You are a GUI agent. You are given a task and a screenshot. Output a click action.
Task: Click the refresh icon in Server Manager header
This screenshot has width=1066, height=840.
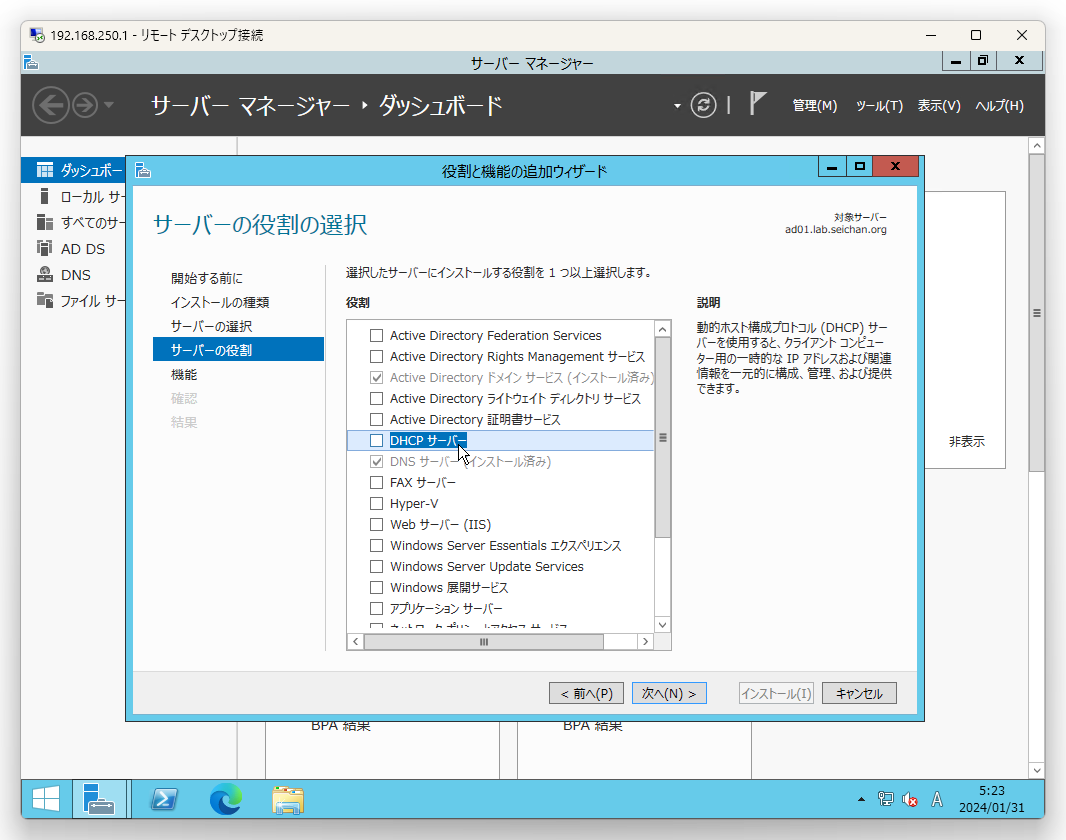pyautogui.click(x=703, y=105)
